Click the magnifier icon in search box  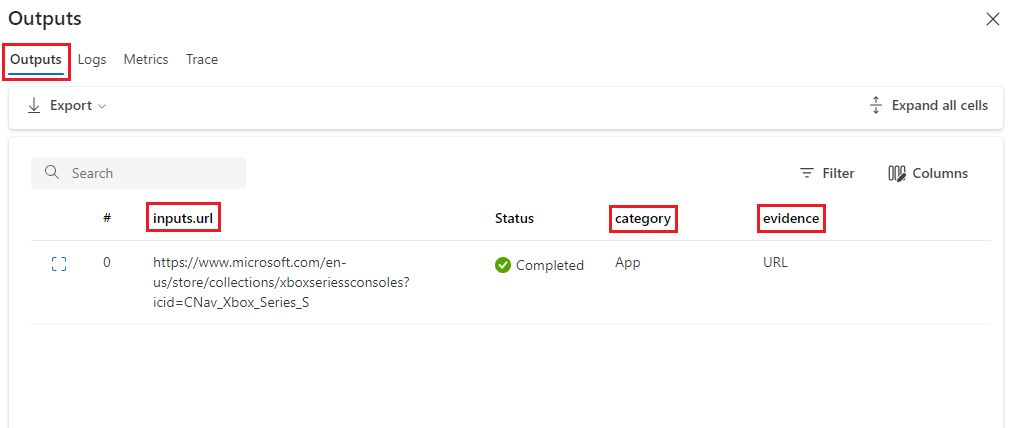pyautogui.click(x=52, y=173)
